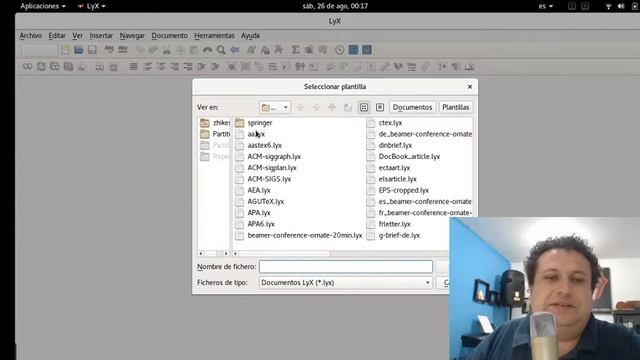
Task: Click the Open document folder icon
Action: click(78, 50)
